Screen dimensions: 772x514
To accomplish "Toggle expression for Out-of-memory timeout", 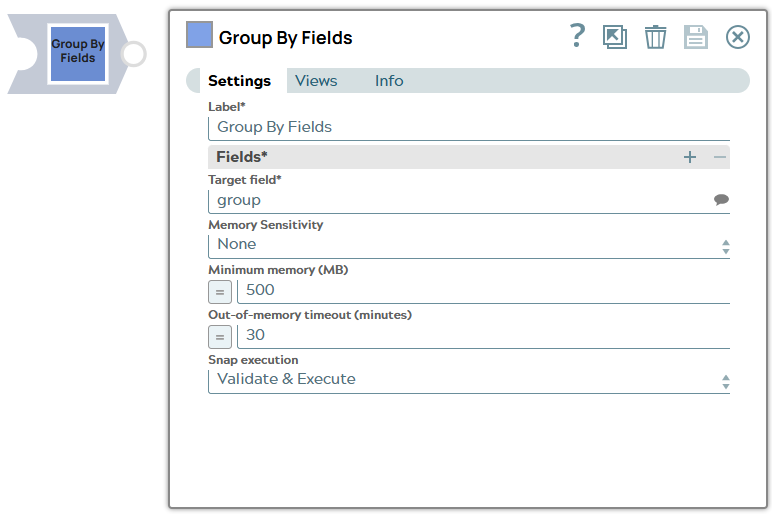I will point(220,336).
